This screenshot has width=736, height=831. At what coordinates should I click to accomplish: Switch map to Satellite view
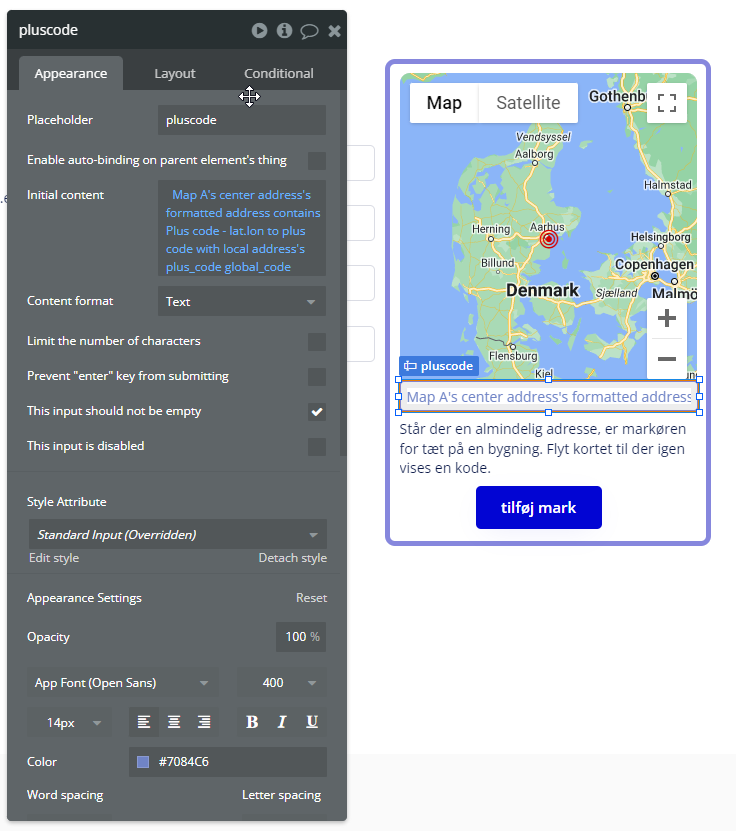(x=528, y=103)
